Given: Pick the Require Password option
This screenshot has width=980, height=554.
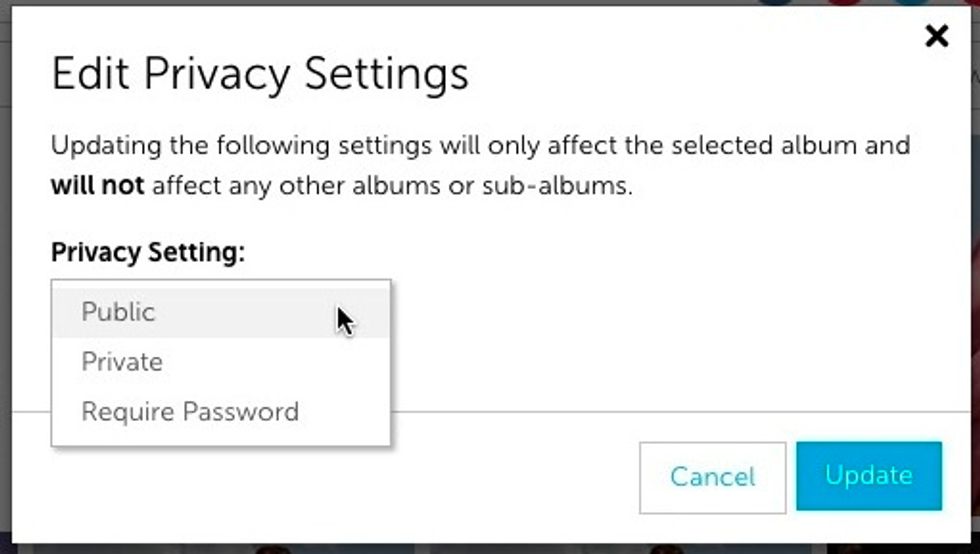Looking at the screenshot, I should (x=221, y=412).
